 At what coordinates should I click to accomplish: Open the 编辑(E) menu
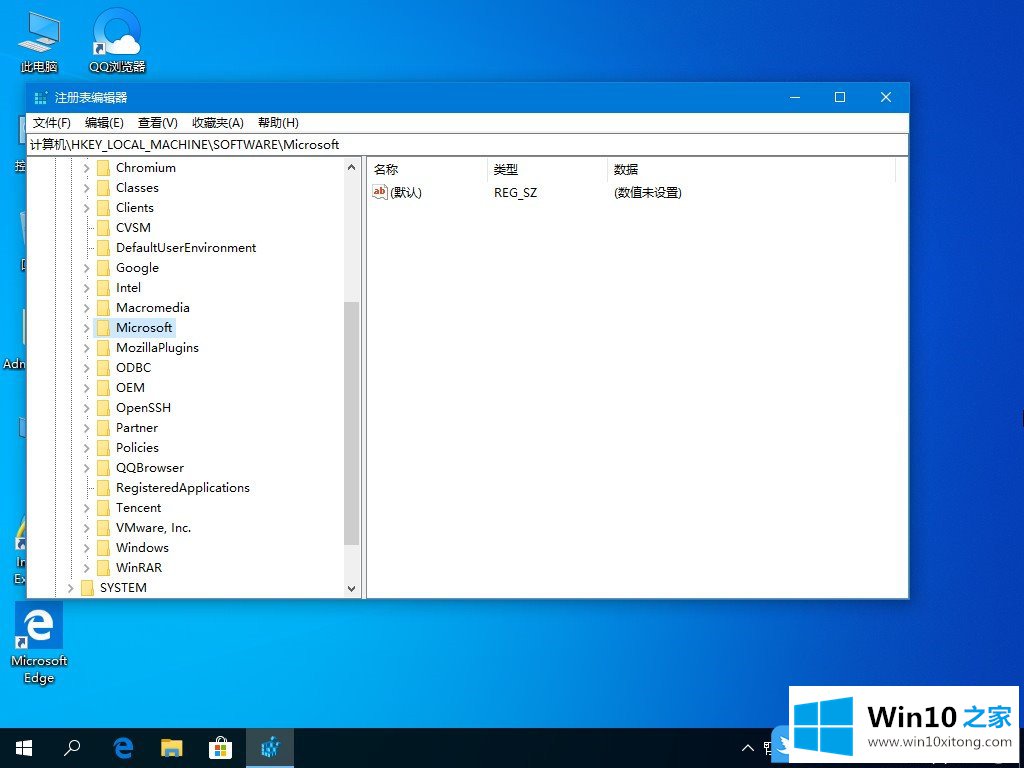(104, 123)
